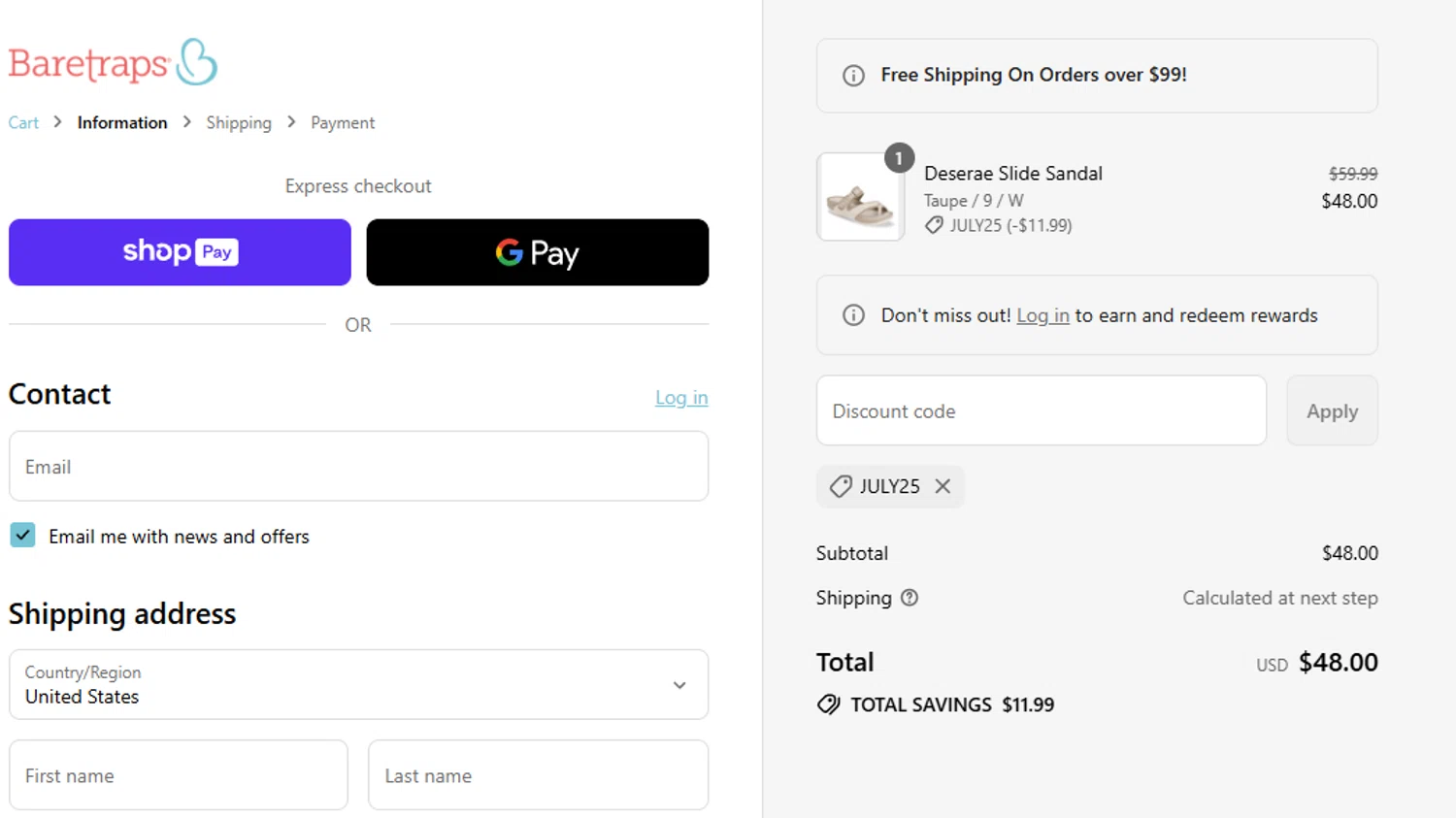The height and width of the screenshot is (818, 1456).
Task: Click the Calculated at next step text
Action: point(1279,598)
